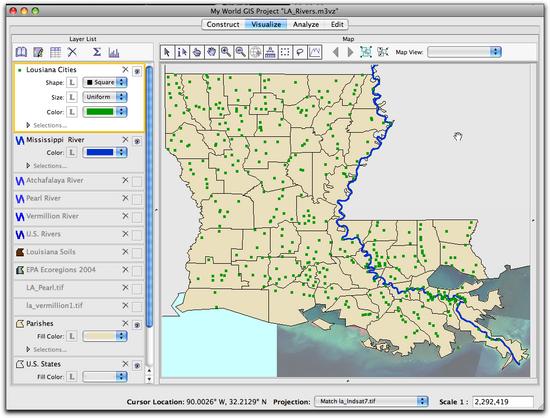Click the Scale value input field

[503, 402]
